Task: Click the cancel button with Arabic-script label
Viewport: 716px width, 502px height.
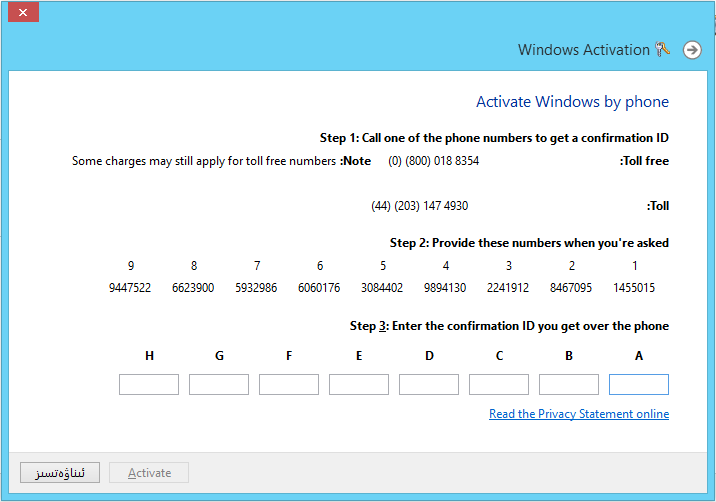Action: point(60,472)
